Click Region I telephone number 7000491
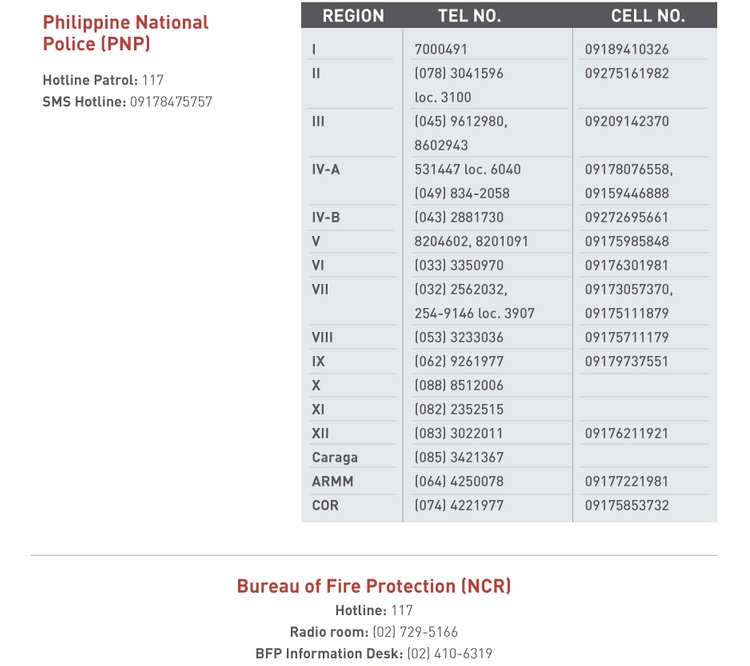This screenshot has height=666, width=750. pyautogui.click(x=441, y=49)
